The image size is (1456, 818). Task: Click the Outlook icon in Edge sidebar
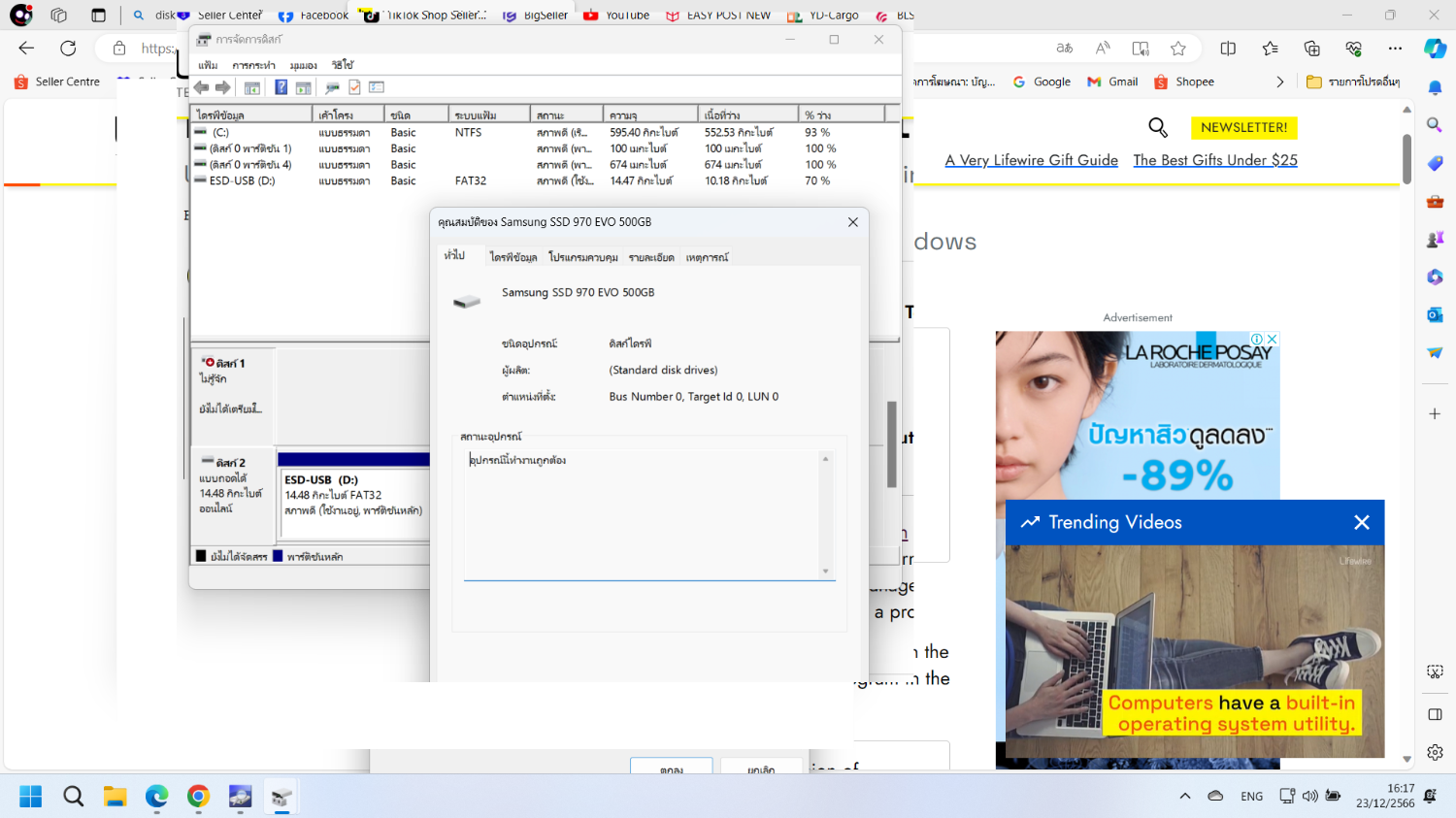click(x=1435, y=314)
